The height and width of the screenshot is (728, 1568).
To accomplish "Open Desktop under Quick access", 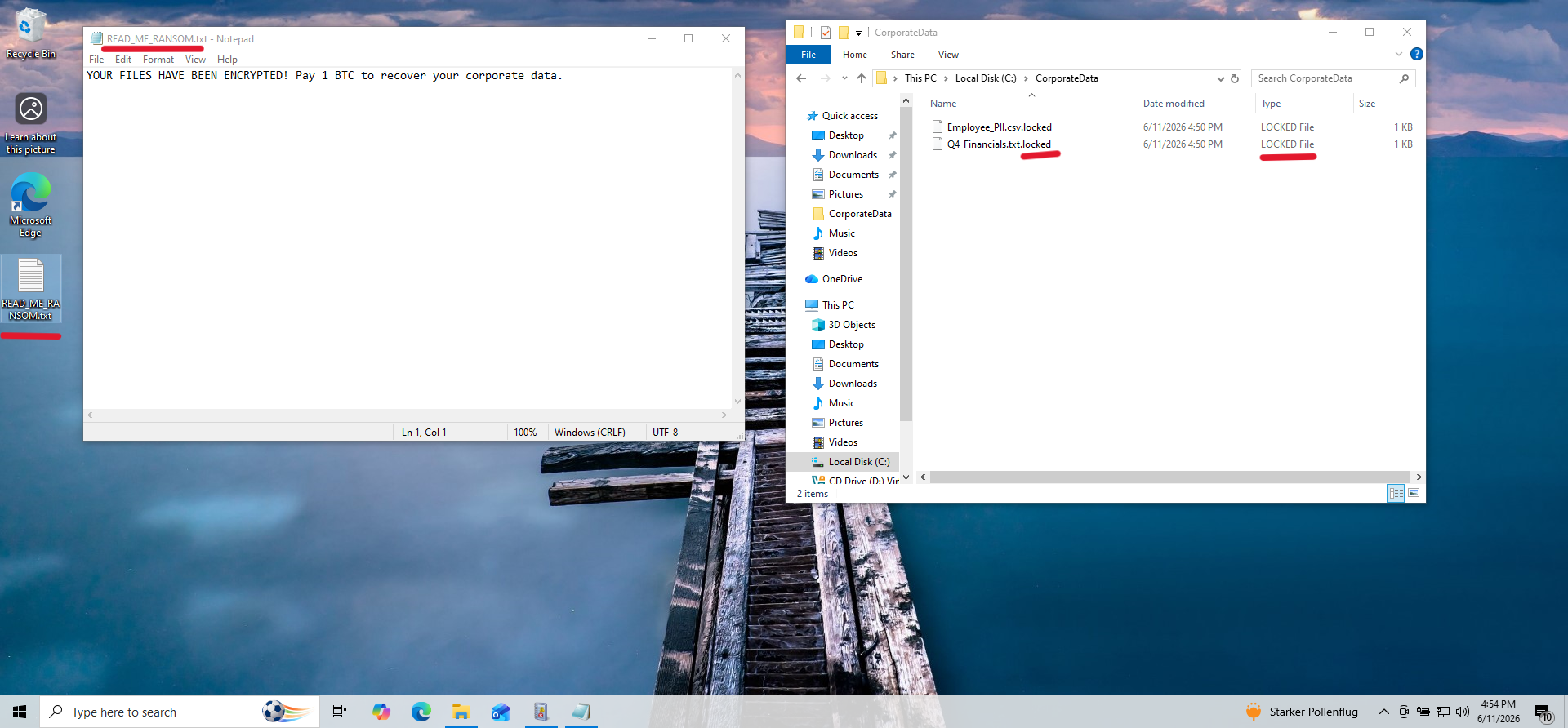I will [846, 135].
